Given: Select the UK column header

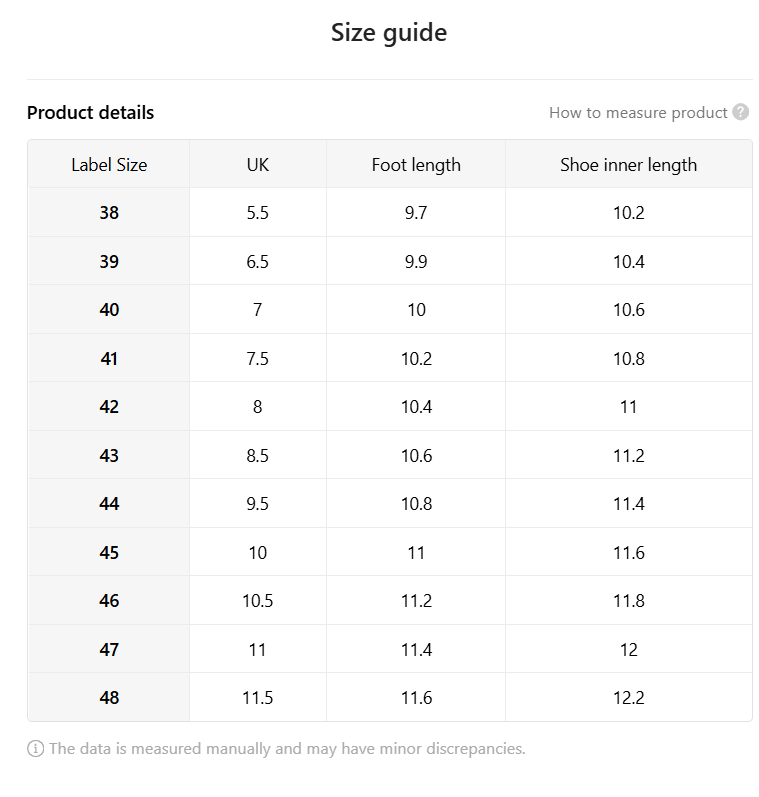Looking at the screenshot, I should pyautogui.click(x=258, y=165).
